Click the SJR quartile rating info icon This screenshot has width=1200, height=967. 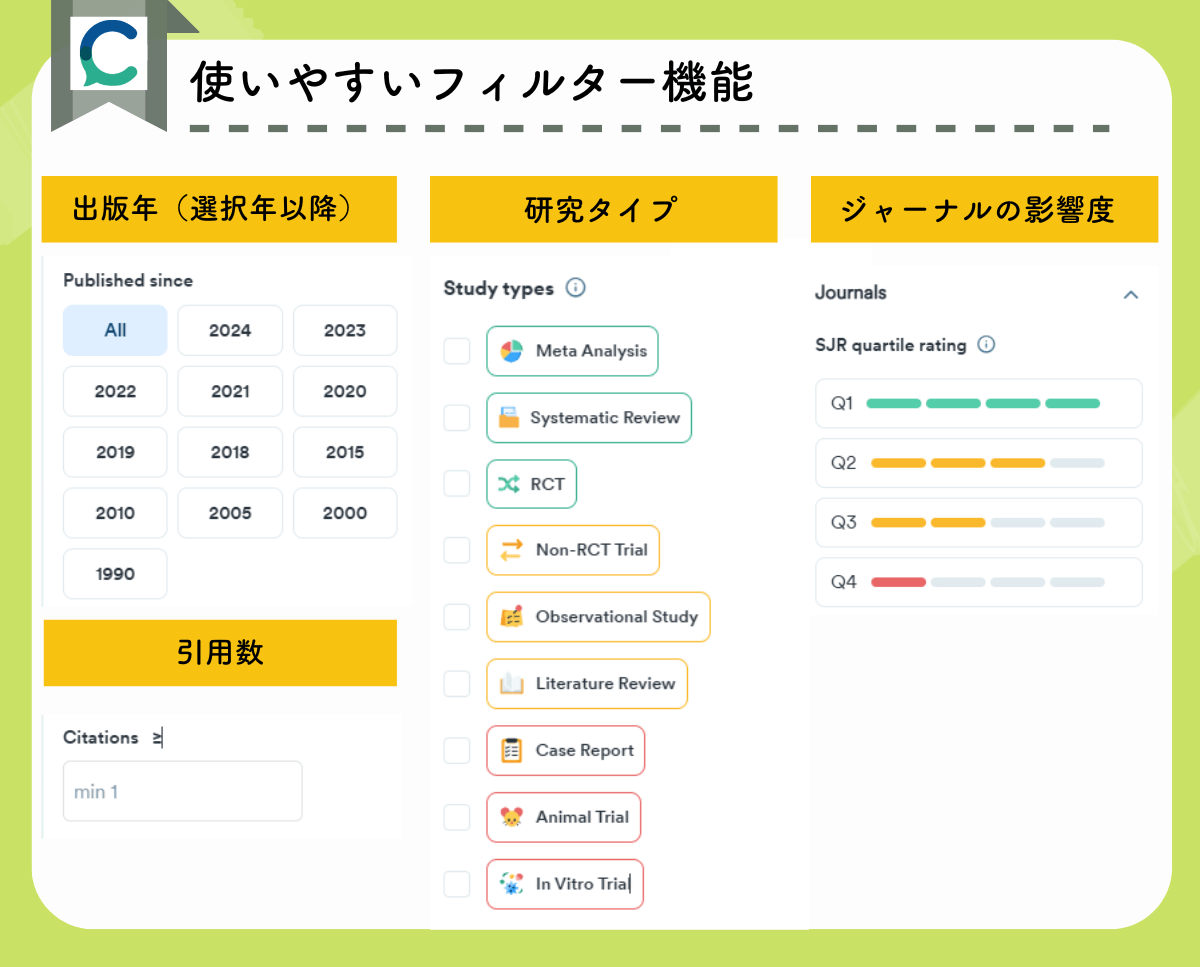coord(986,345)
